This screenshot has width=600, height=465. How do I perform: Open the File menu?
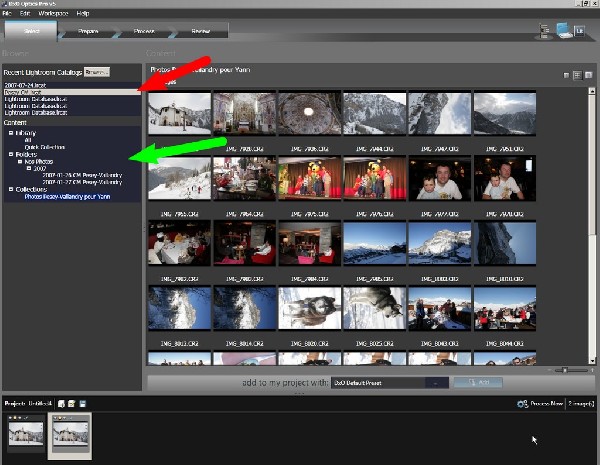pyautogui.click(x=7, y=13)
